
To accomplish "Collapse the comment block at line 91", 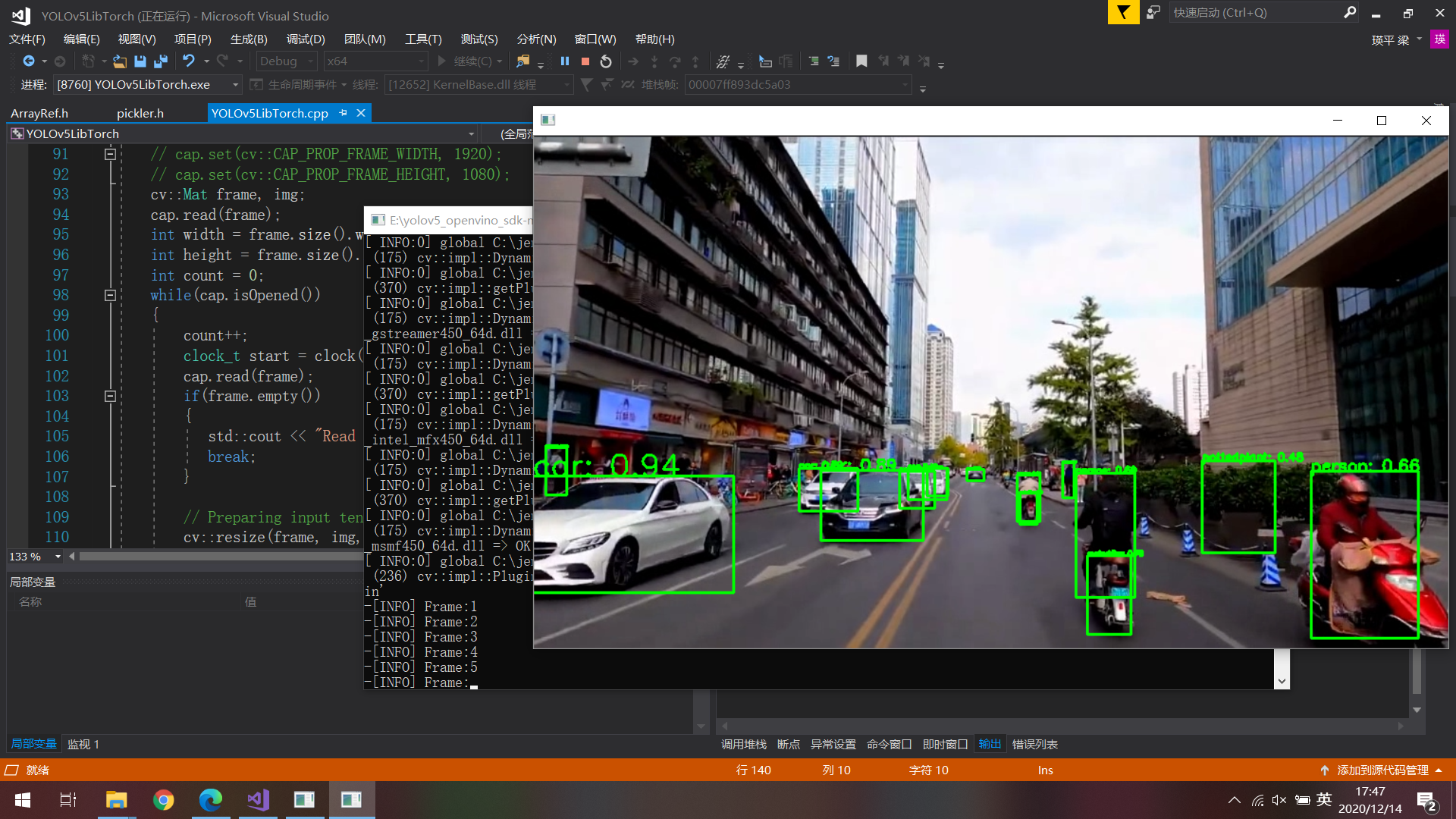I will [x=110, y=154].
